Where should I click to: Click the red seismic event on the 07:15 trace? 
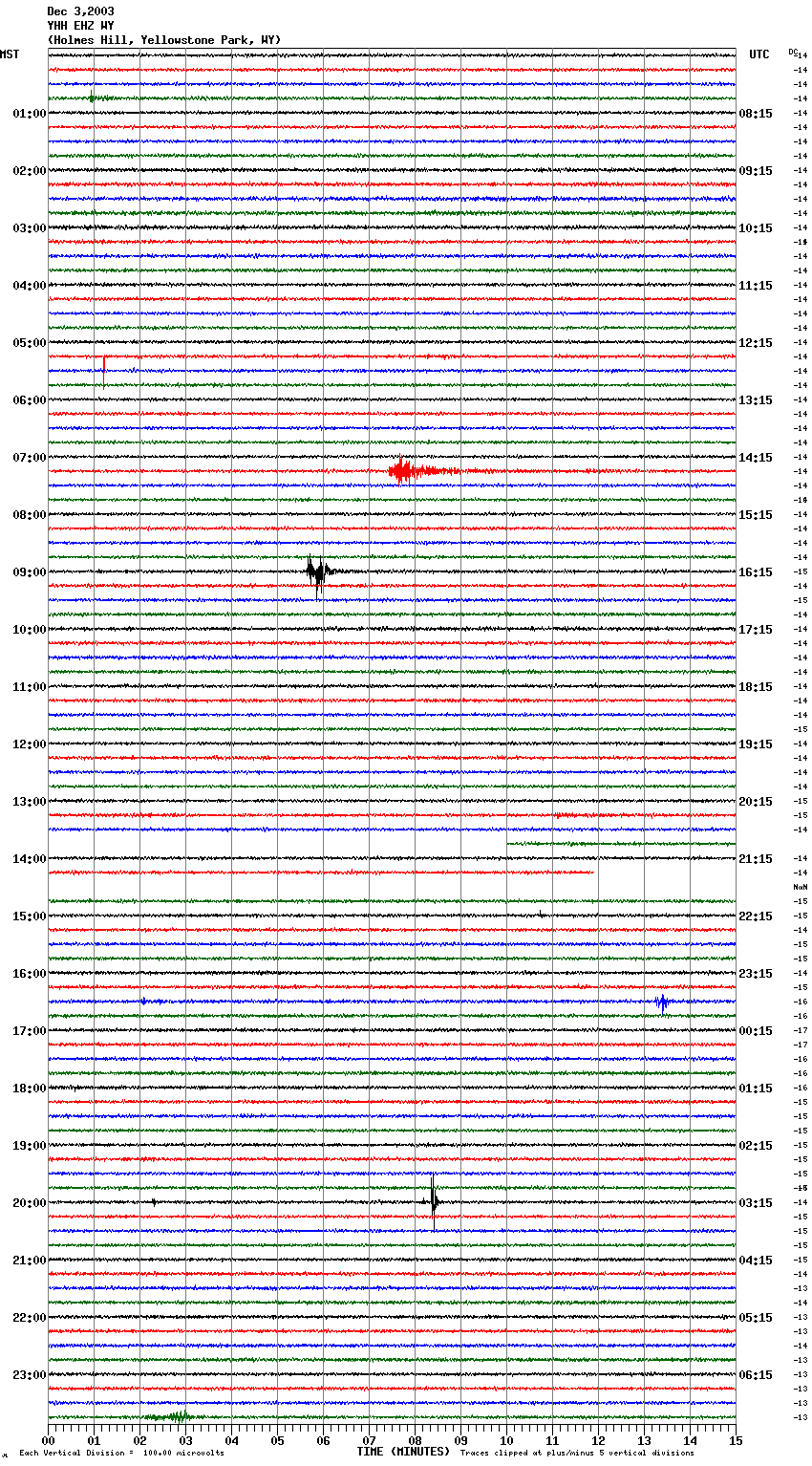413,470
